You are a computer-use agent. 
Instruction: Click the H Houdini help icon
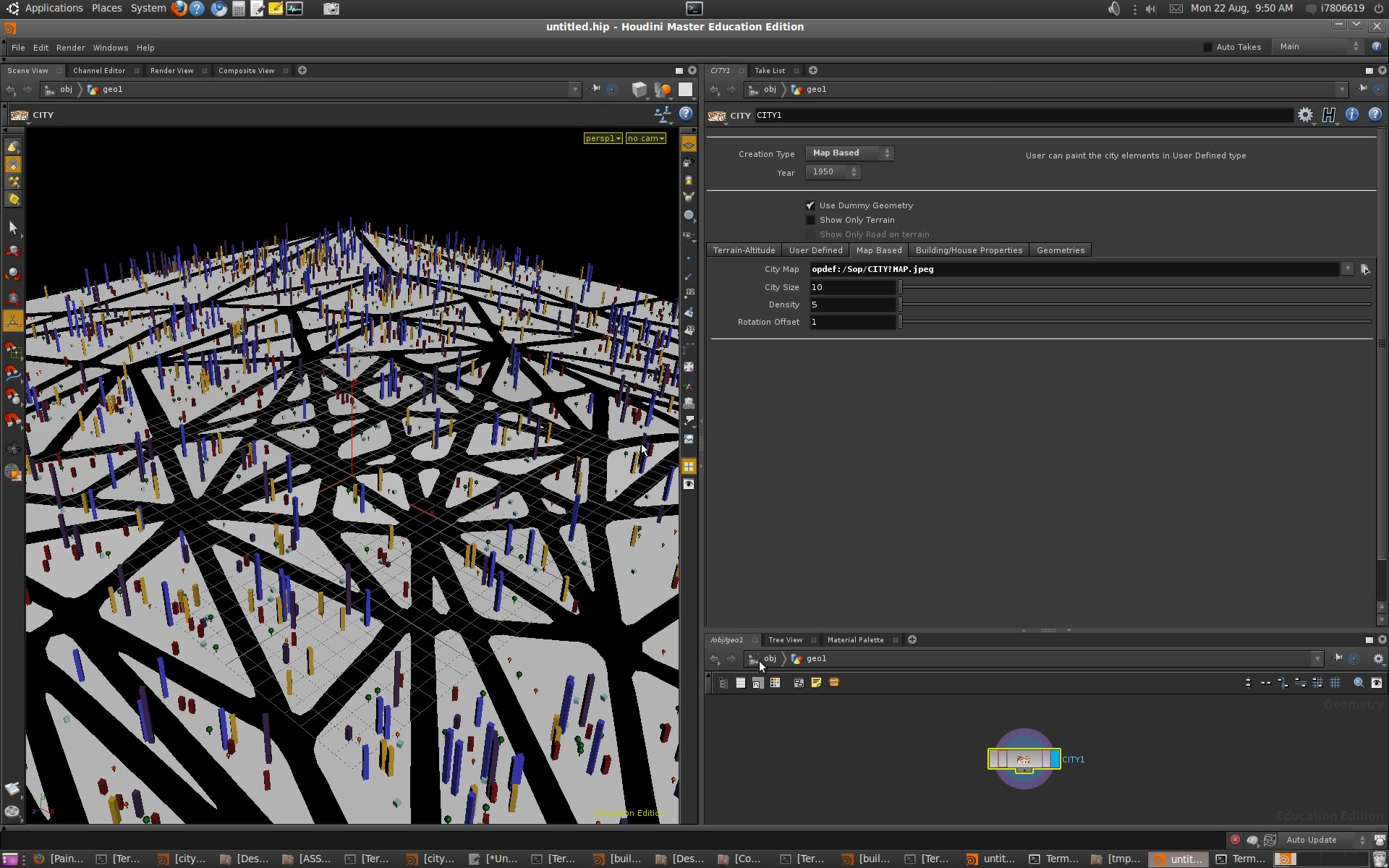pos(1329,115)
